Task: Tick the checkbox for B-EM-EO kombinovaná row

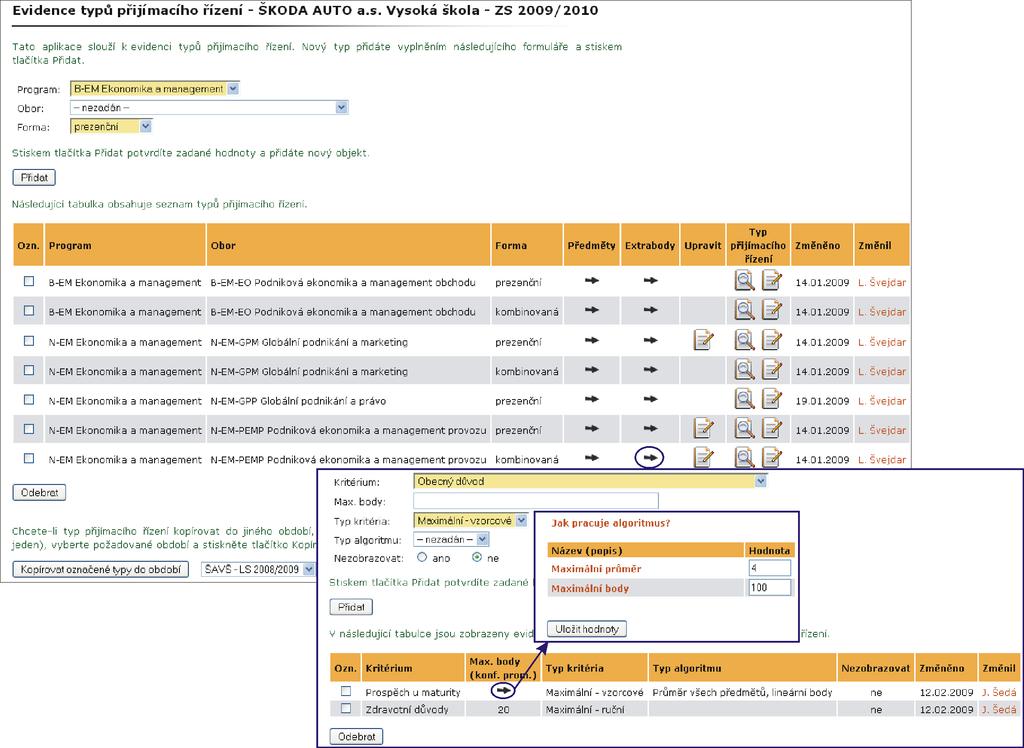Action: pyautogui.click(x=29, y=311)
